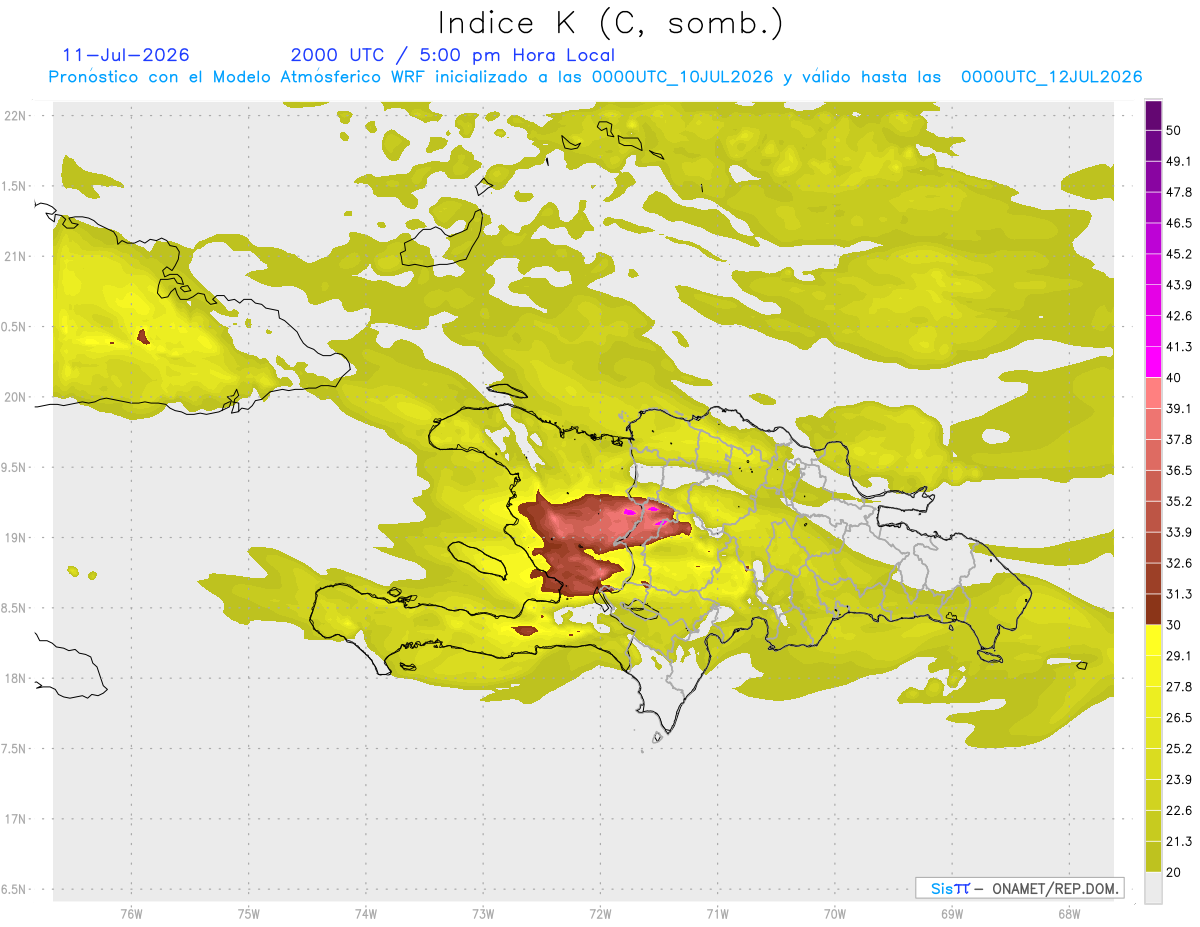Click the "70W" longitude label
The height and width of the screenshot is (927, 1200).
[835, 913]
